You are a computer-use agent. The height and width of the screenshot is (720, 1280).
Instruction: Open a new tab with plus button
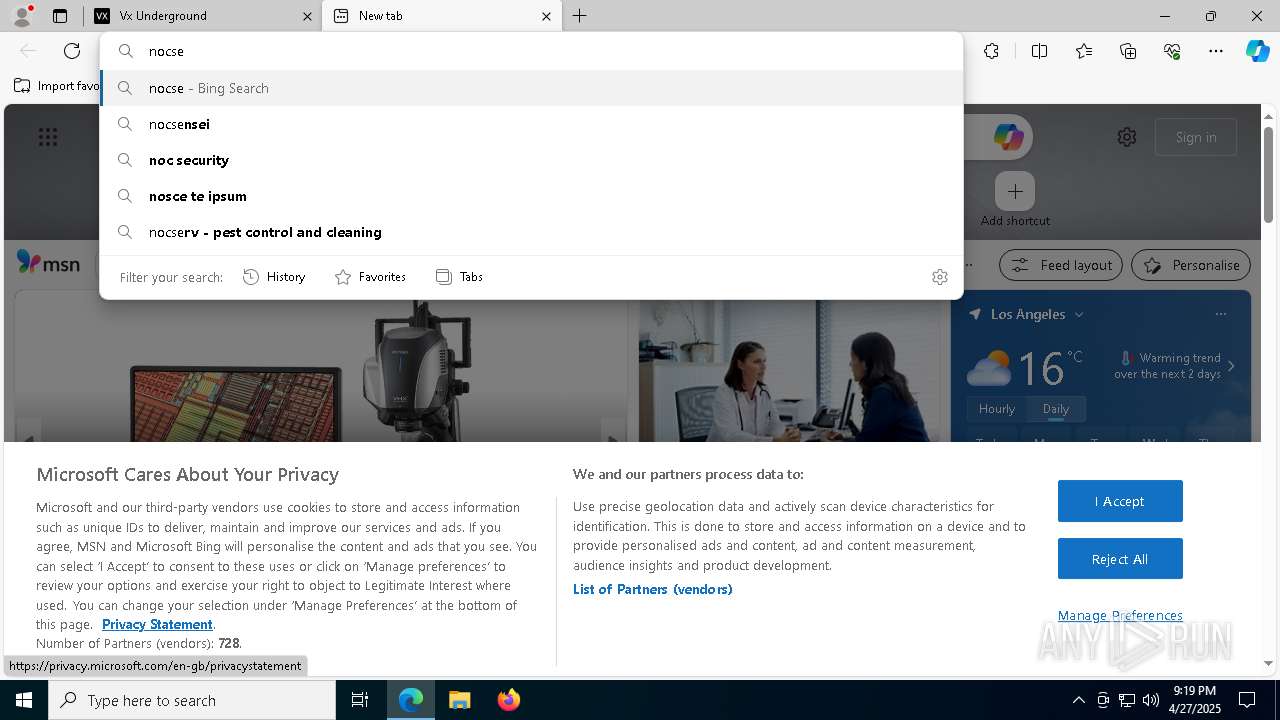pyautogui.click(x=579, y=16)
